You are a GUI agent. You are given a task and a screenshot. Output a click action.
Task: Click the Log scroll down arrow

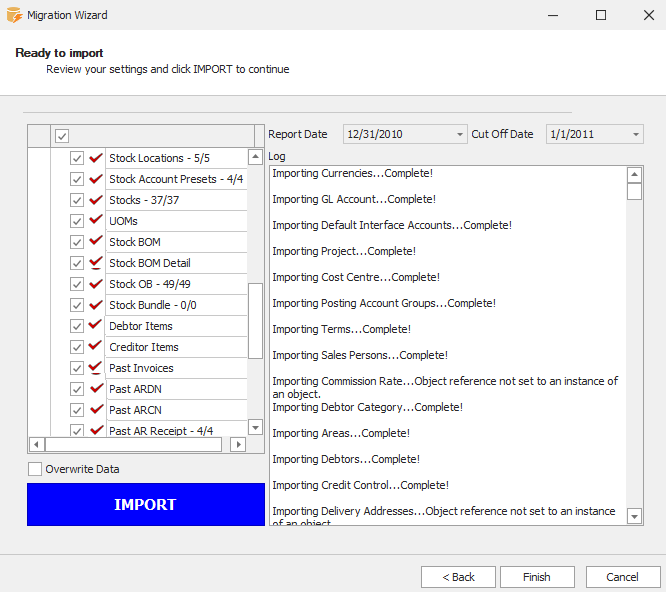click(x=634, y=516)
